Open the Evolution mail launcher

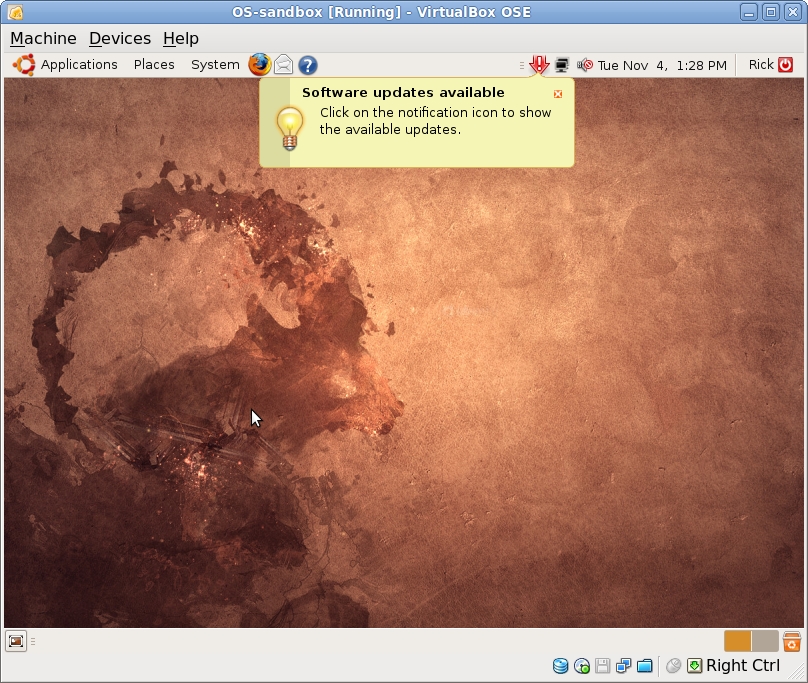pyautogui.click(x=283, y=65)
